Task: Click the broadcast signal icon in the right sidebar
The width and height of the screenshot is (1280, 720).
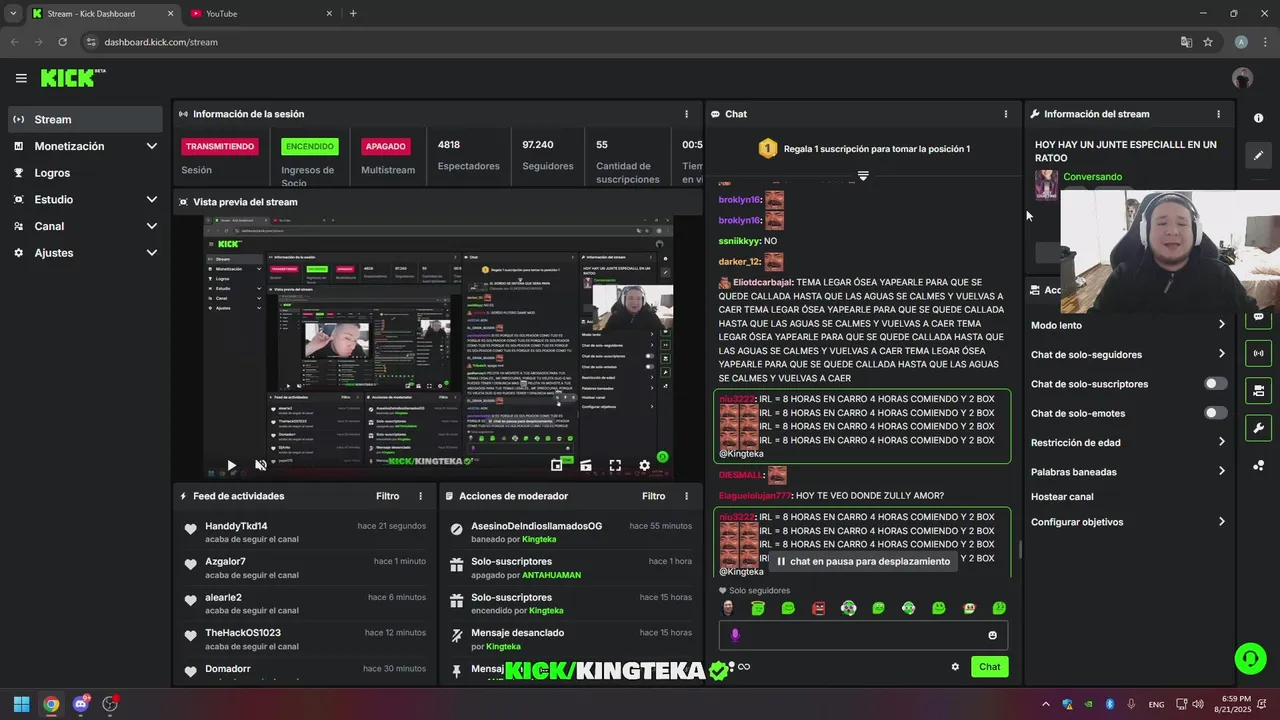Action: click(x=1258, y=353)
